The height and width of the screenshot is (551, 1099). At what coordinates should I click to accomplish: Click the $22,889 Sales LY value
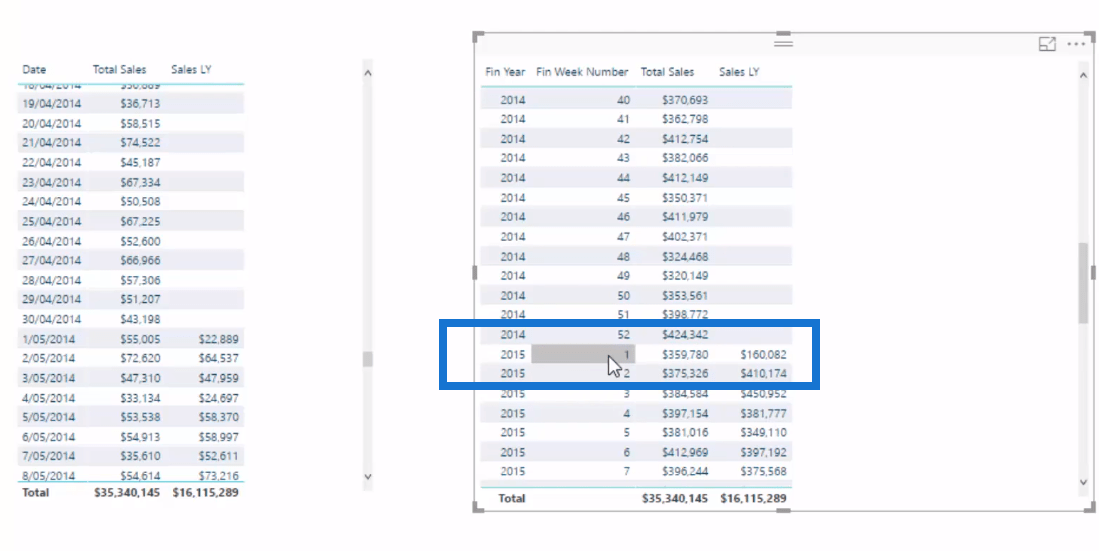219,339
